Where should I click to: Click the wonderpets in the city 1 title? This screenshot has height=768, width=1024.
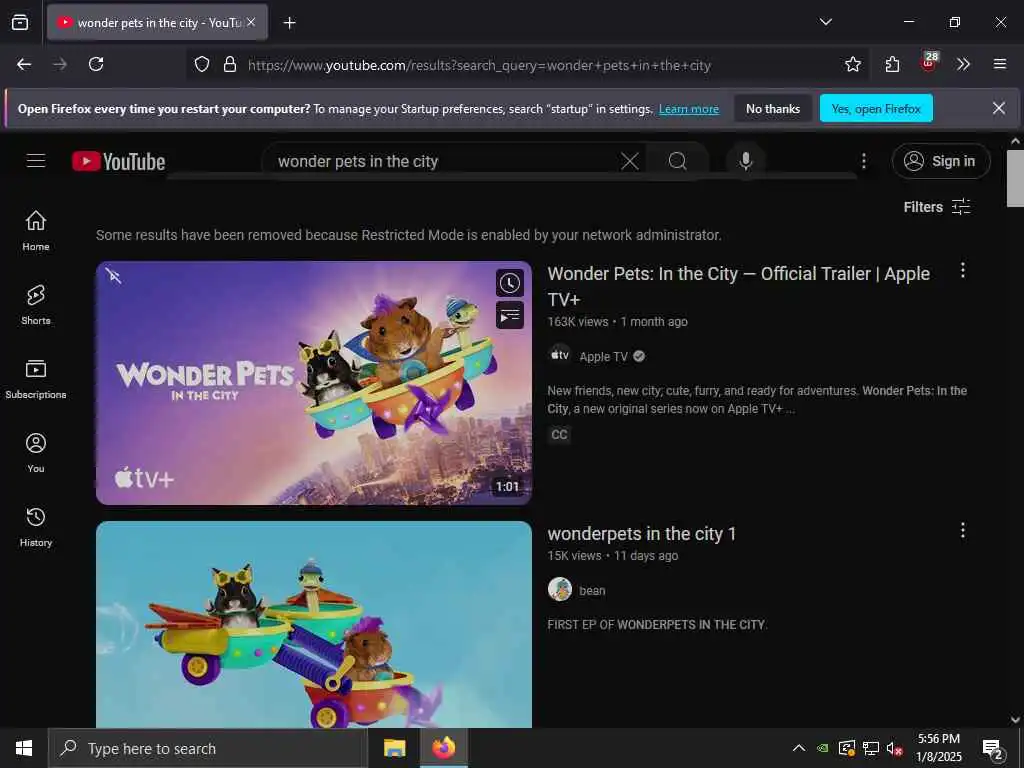point(641,534)
